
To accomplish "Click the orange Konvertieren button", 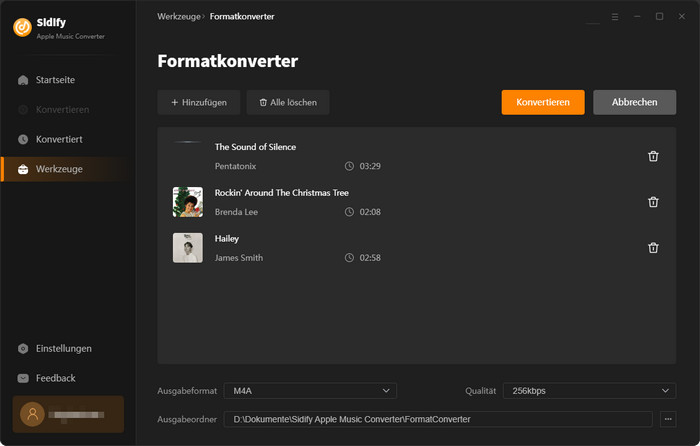I will 543,102.
